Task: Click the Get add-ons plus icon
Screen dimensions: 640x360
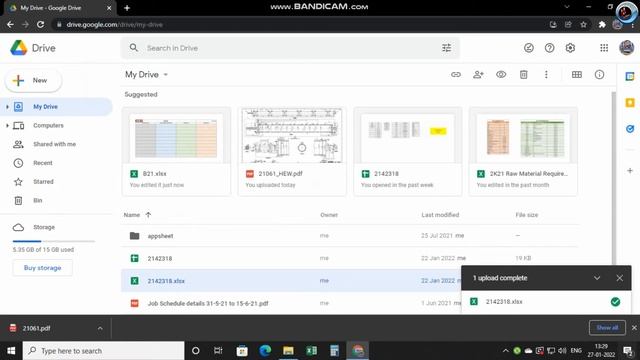Action: point(630,171)
